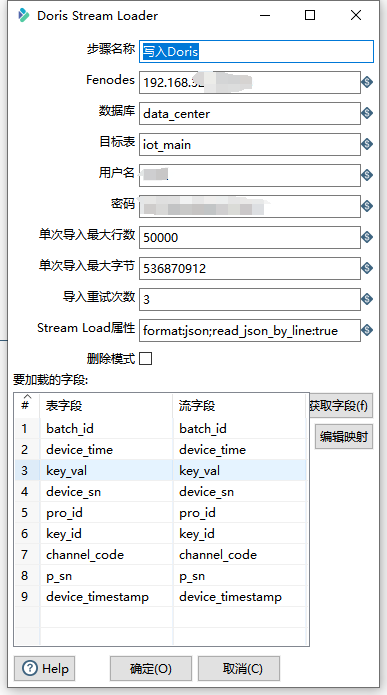Click the variable icon next to the 数据库 field
This screenshot has height=695, width=387.
367,113
